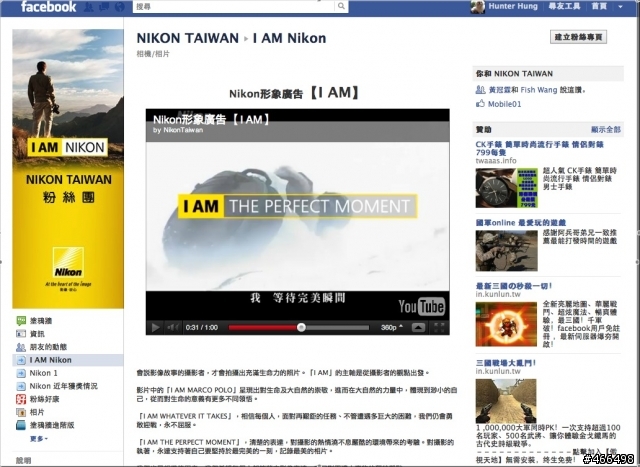Click the 相片 photos icon
The width and height of the screenshot is (640, 467).
pos(21,412)
